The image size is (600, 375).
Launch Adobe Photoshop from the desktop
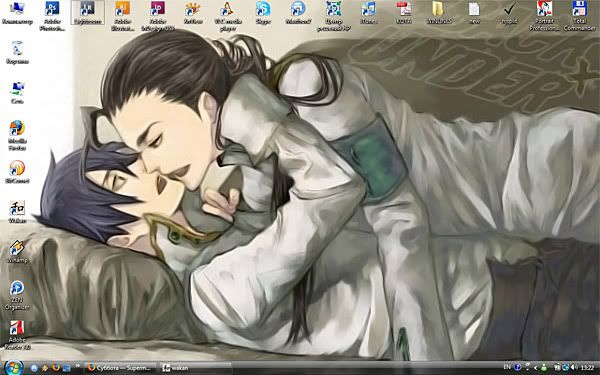click(52, 16)
